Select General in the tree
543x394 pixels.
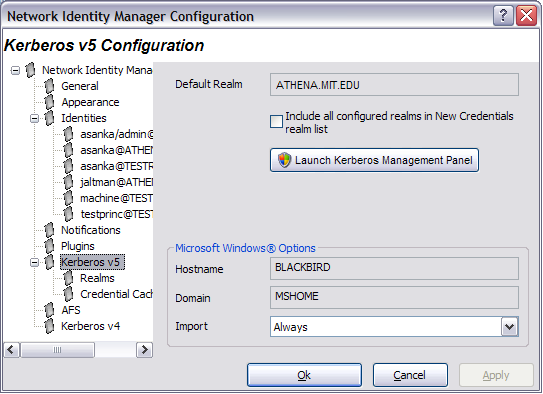click(x=80, y=86)
